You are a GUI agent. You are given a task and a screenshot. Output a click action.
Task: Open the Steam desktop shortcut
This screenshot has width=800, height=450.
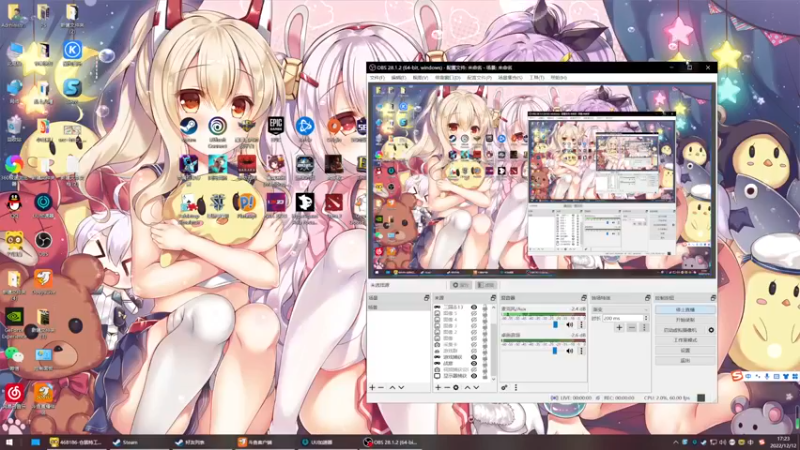coord(188,129)
